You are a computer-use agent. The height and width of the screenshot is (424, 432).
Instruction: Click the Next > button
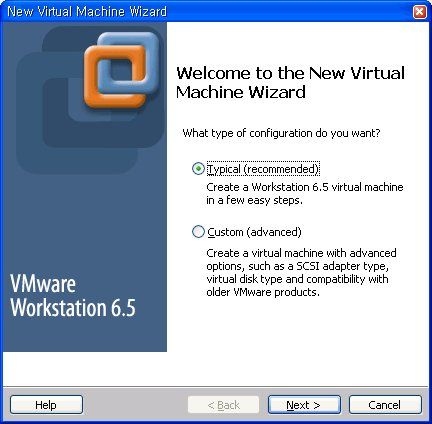(x=304, y=405)
